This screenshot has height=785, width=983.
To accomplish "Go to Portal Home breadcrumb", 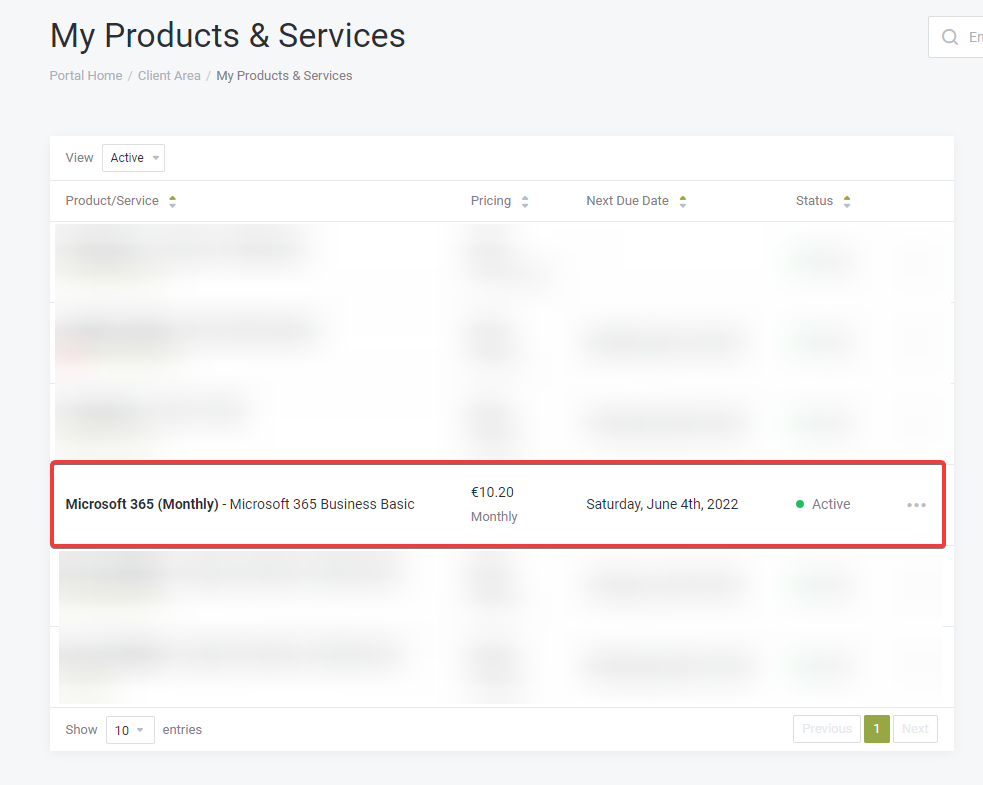I will [86, 76].
